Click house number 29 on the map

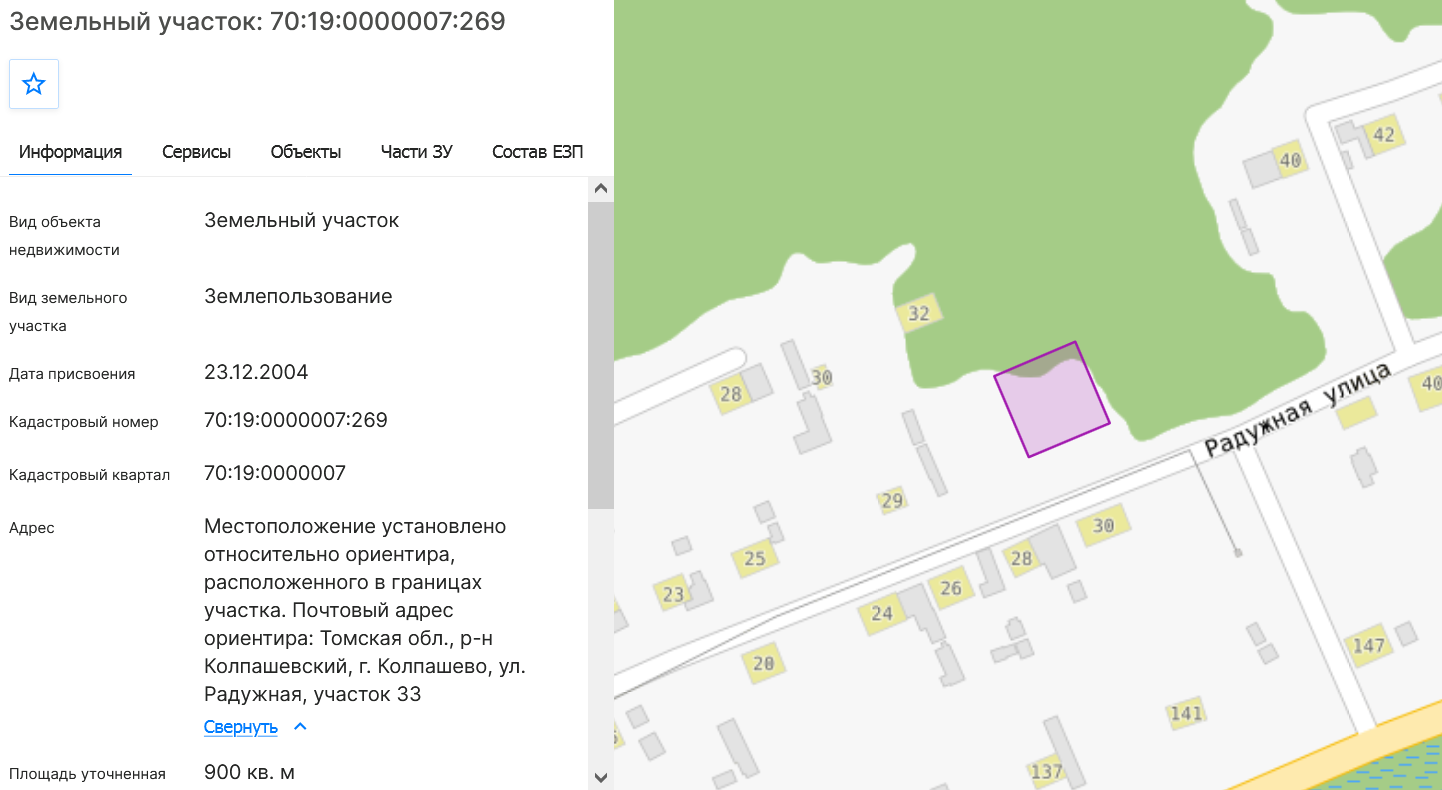tap(892, 501)
